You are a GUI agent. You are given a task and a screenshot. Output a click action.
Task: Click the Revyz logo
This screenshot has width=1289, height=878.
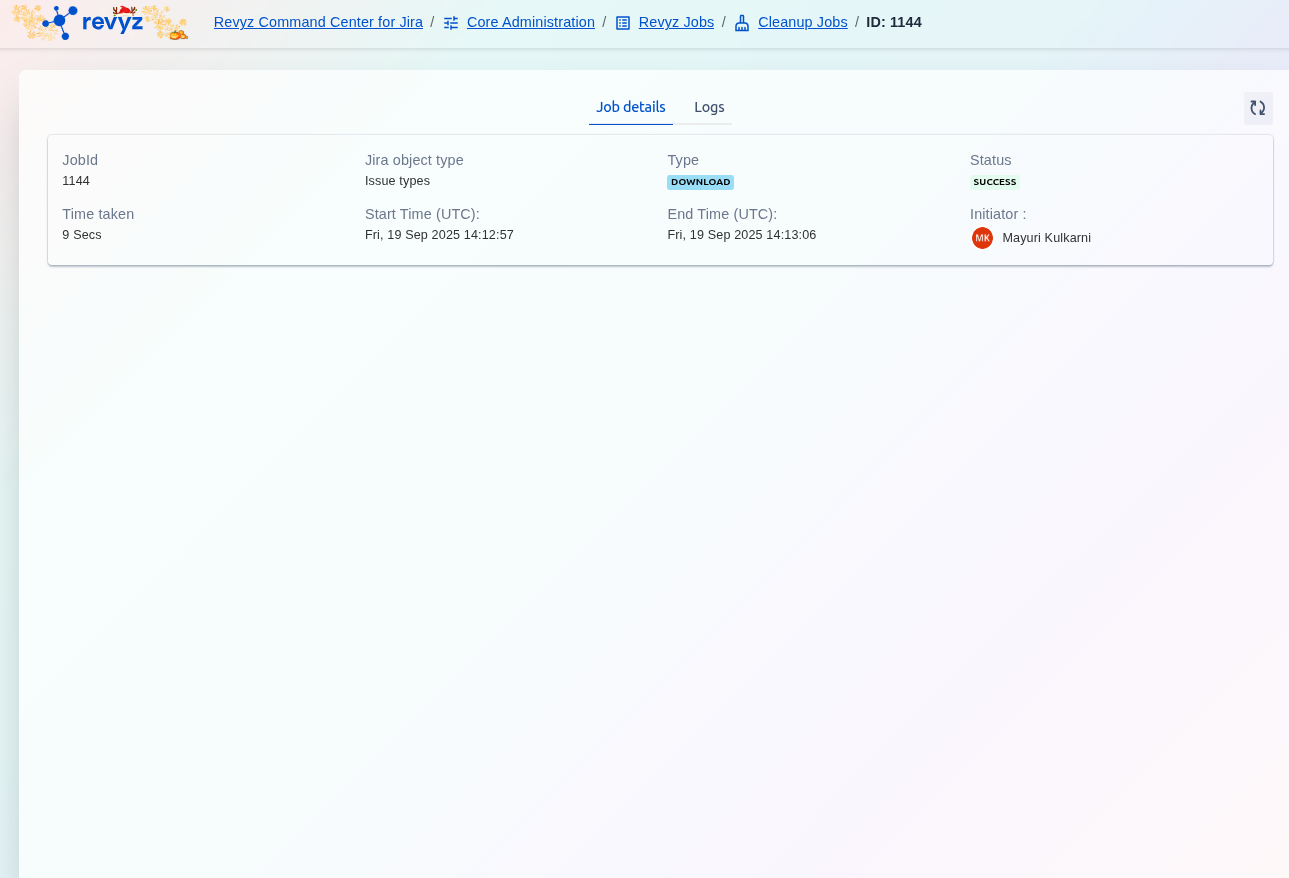point(100,22)
